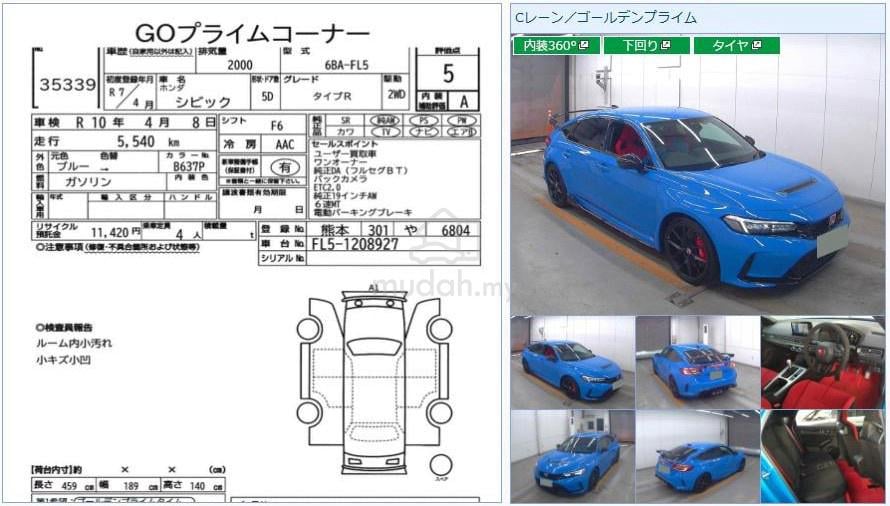Image resolution: width=890 pixels, height=506 pixels.
Task: Click the circled ナビ equipment mark
Action: pyautogui.click(x=423, y=132)
